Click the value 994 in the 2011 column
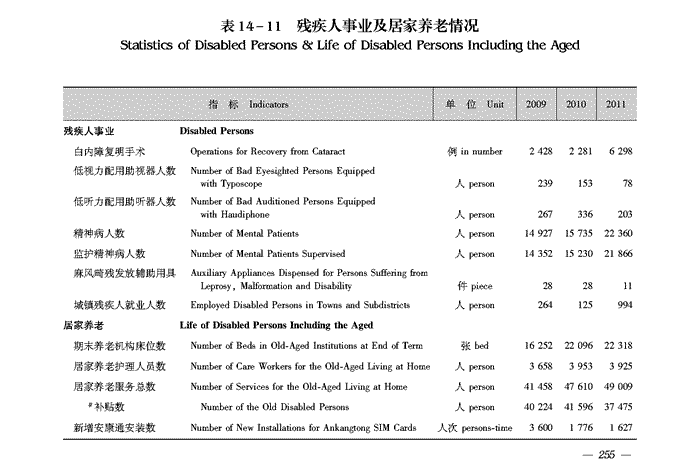This screenshot has width=700, height=475. click(x=623, y=305)
